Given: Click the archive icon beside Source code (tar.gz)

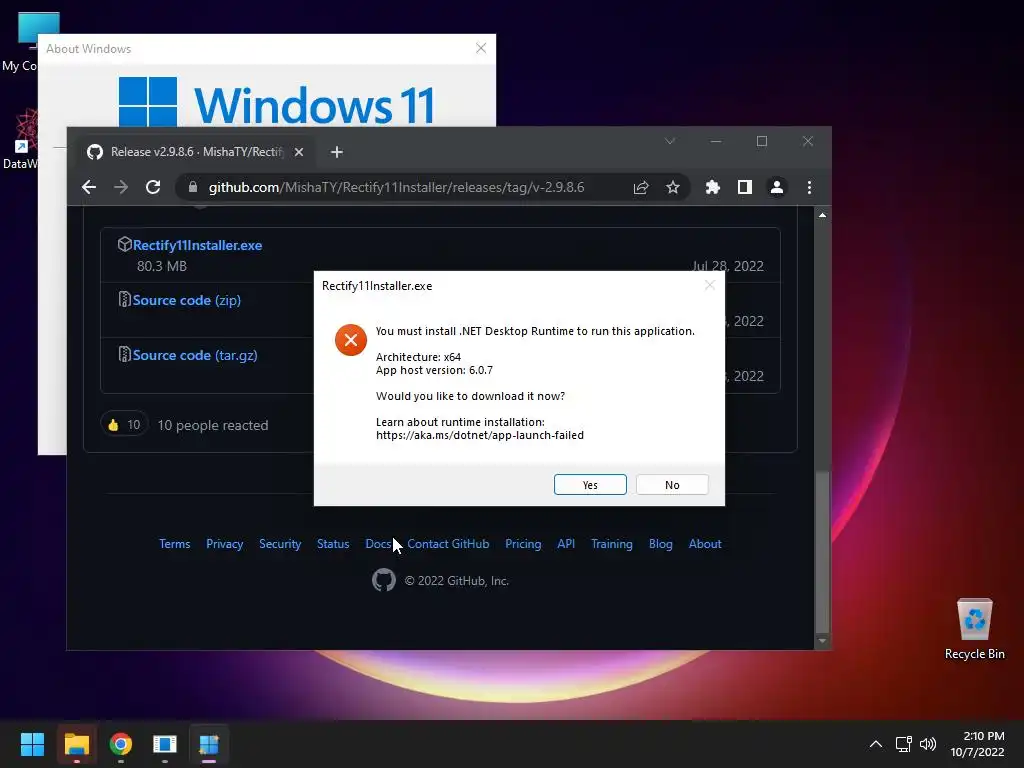Looking at the screenshot, I should coord(124,354).
